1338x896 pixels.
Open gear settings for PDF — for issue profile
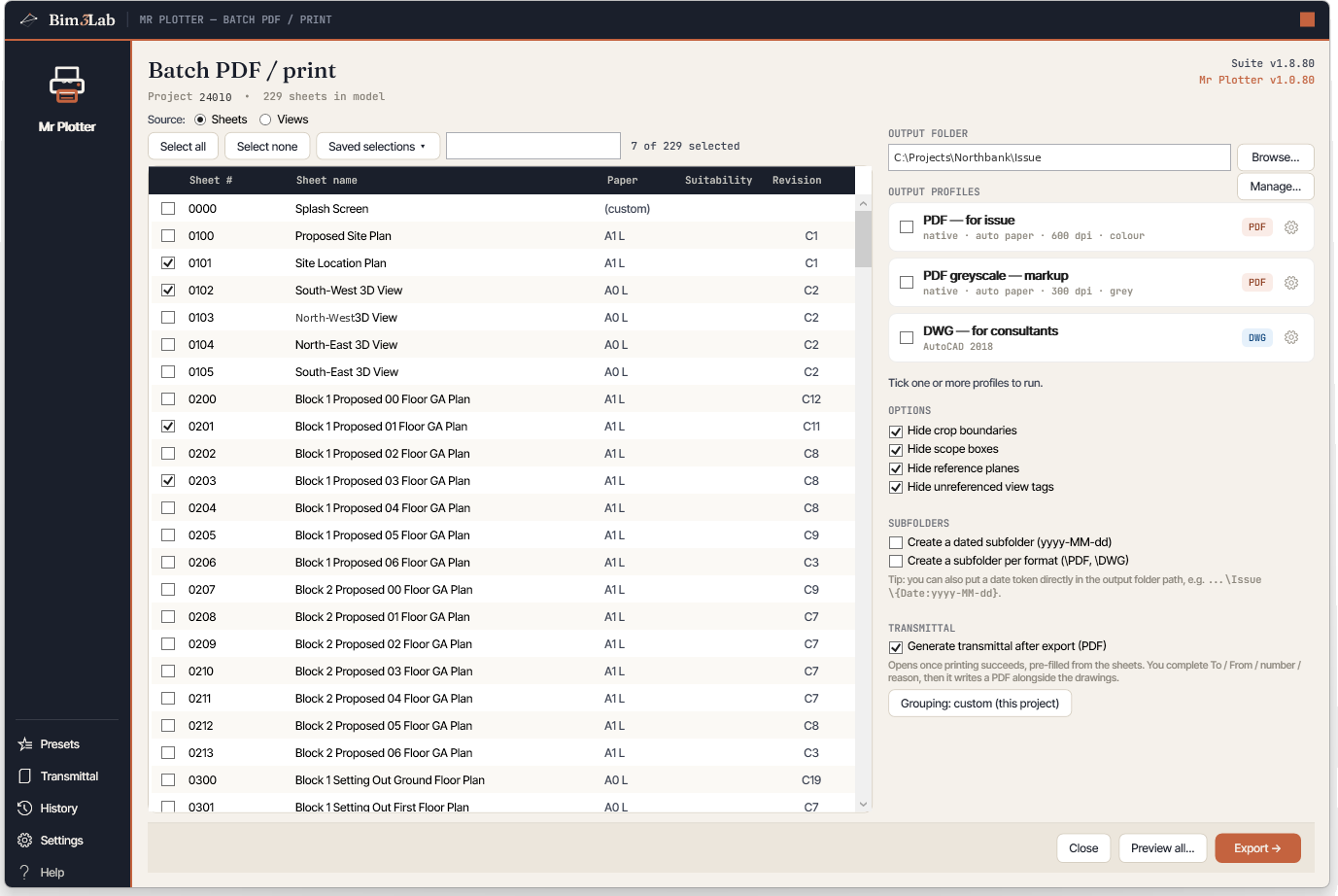tap(1291, 227)
